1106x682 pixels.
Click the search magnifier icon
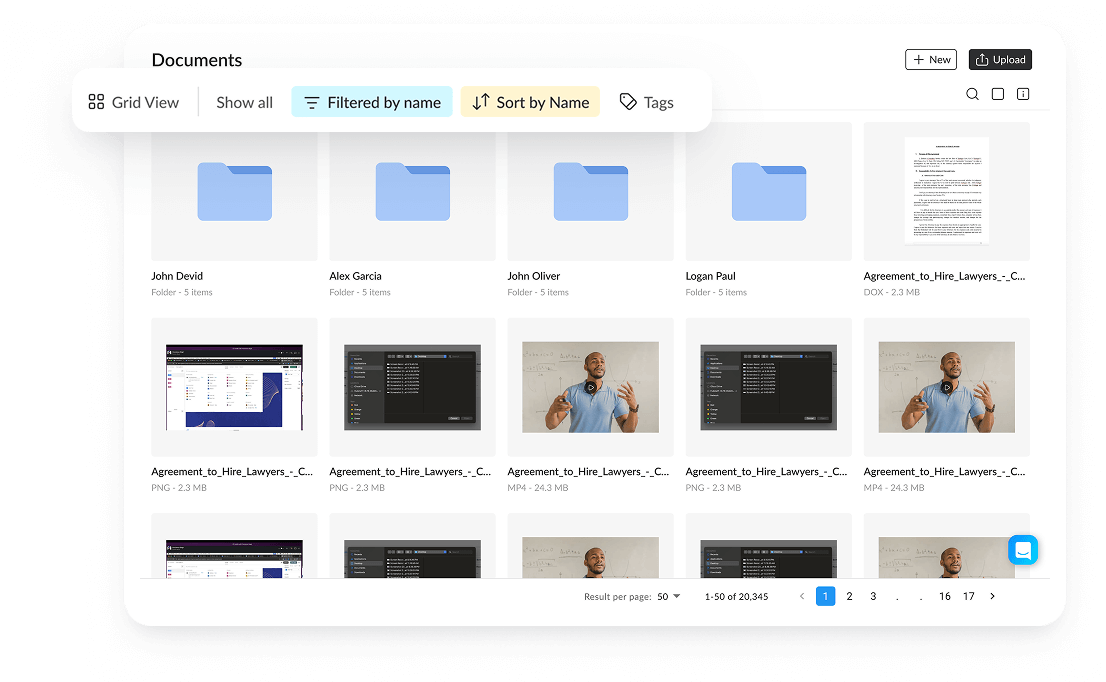(x=972, y=94)
